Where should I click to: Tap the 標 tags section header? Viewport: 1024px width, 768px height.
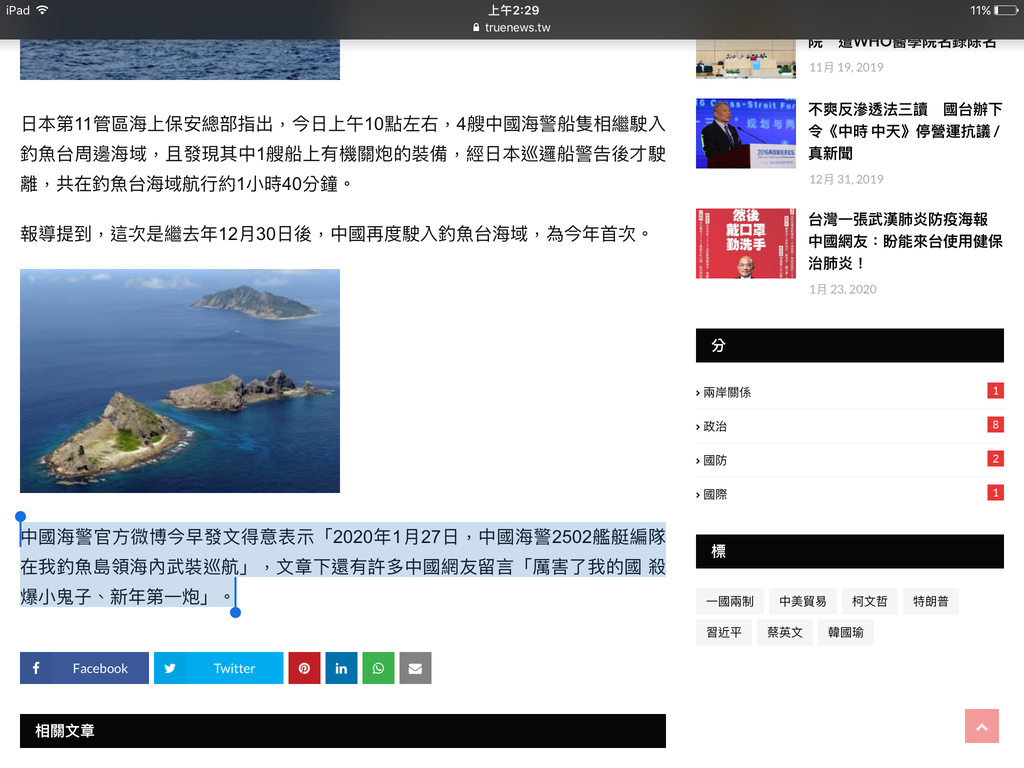coord(850,551)
